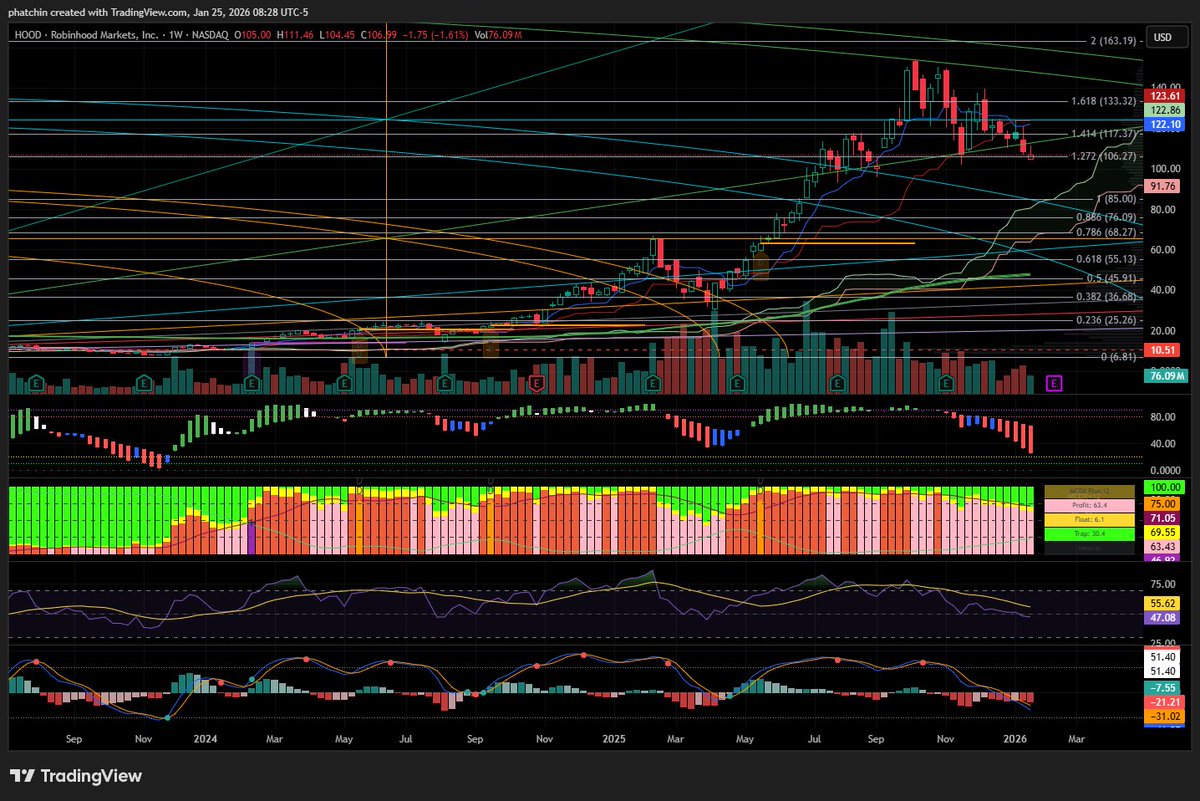The height and width of the screenshot is (801, 1200).
Task: Click the Float: 6.1 indicator label
Action: 1089,520
